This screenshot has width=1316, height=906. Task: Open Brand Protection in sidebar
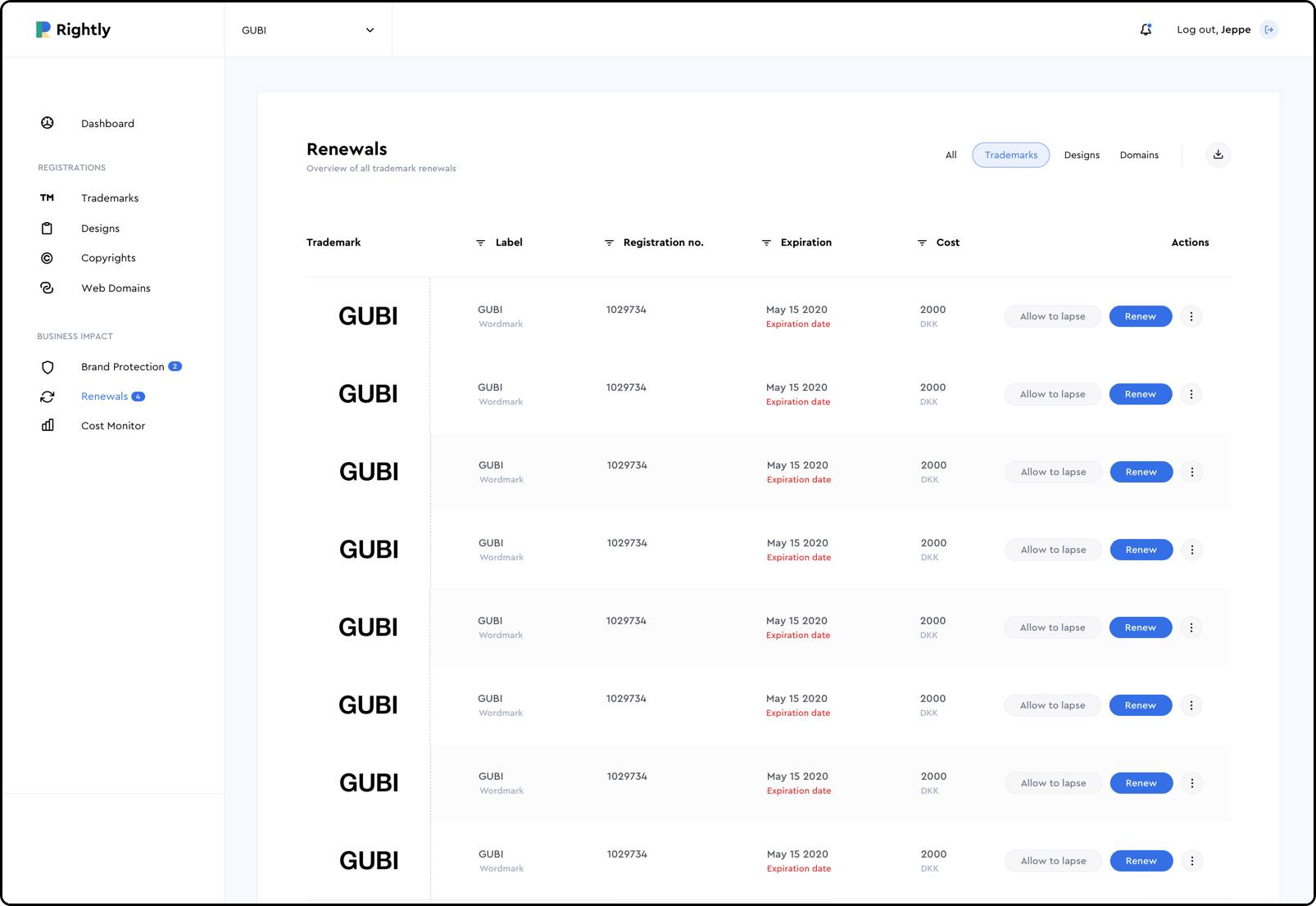(123, 367)
